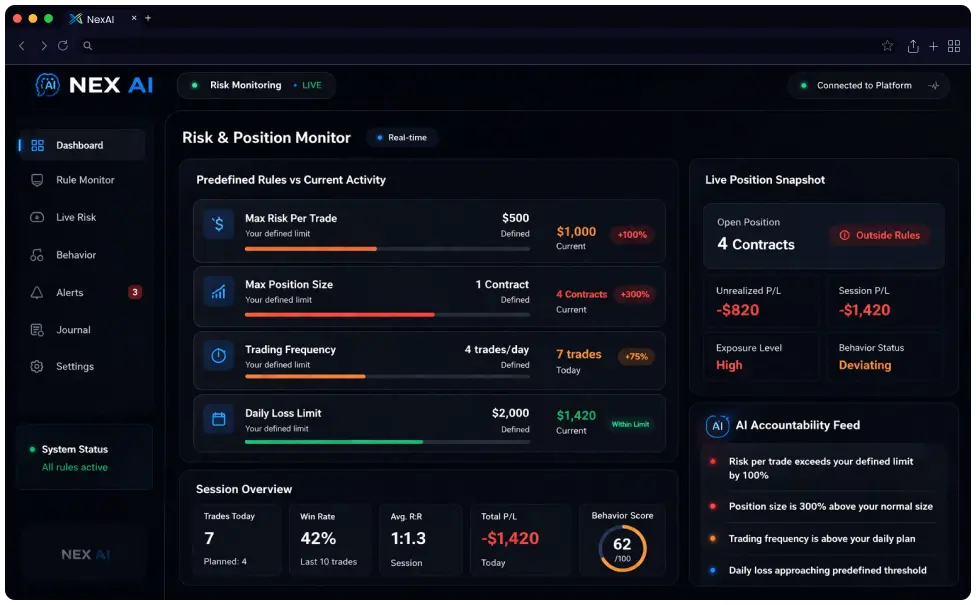
Task: Click the calendar icon for Daily Loss Limit
Action: click(x=218, y=419)
